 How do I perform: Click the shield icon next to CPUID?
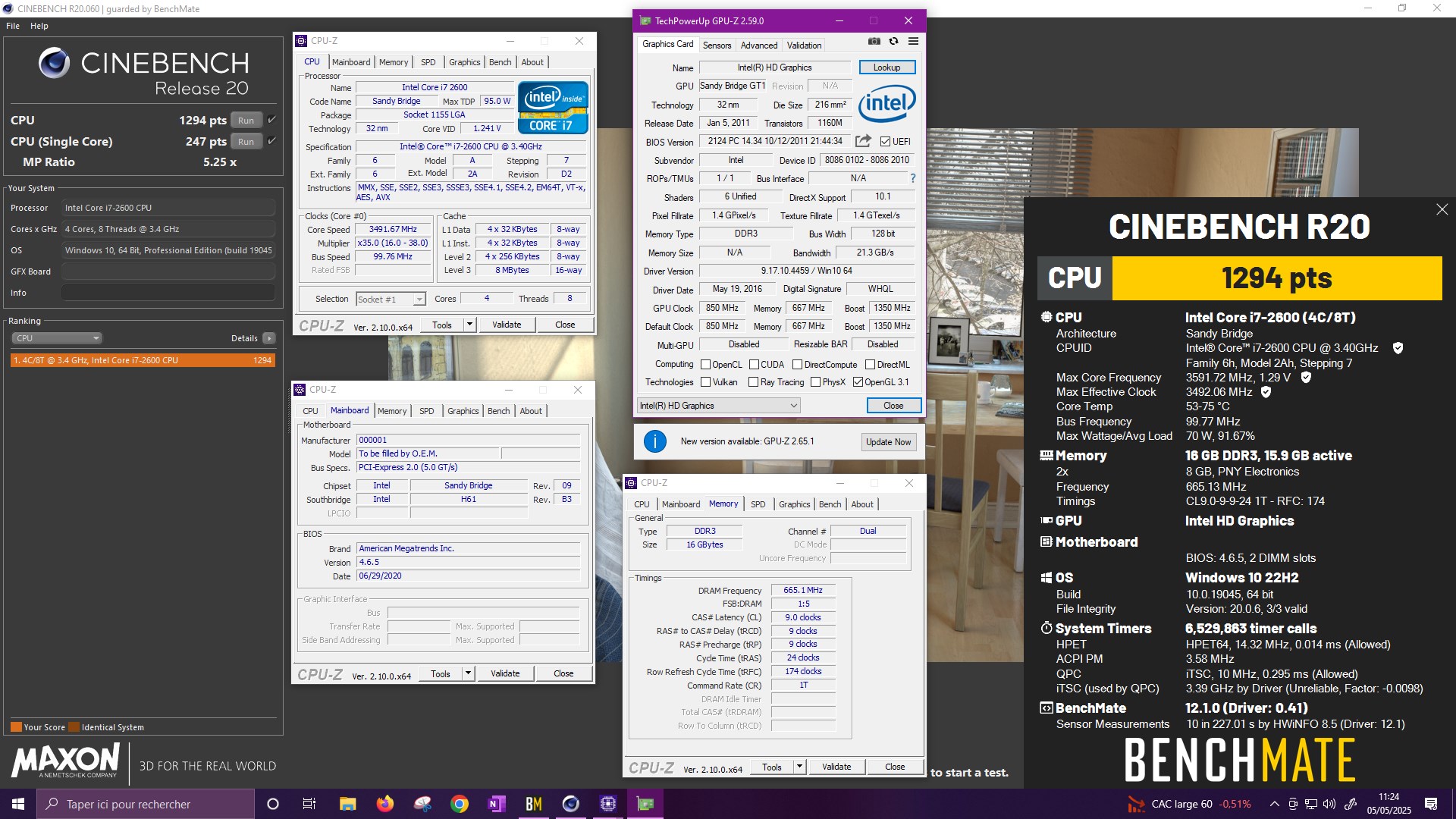(1398, 348)
